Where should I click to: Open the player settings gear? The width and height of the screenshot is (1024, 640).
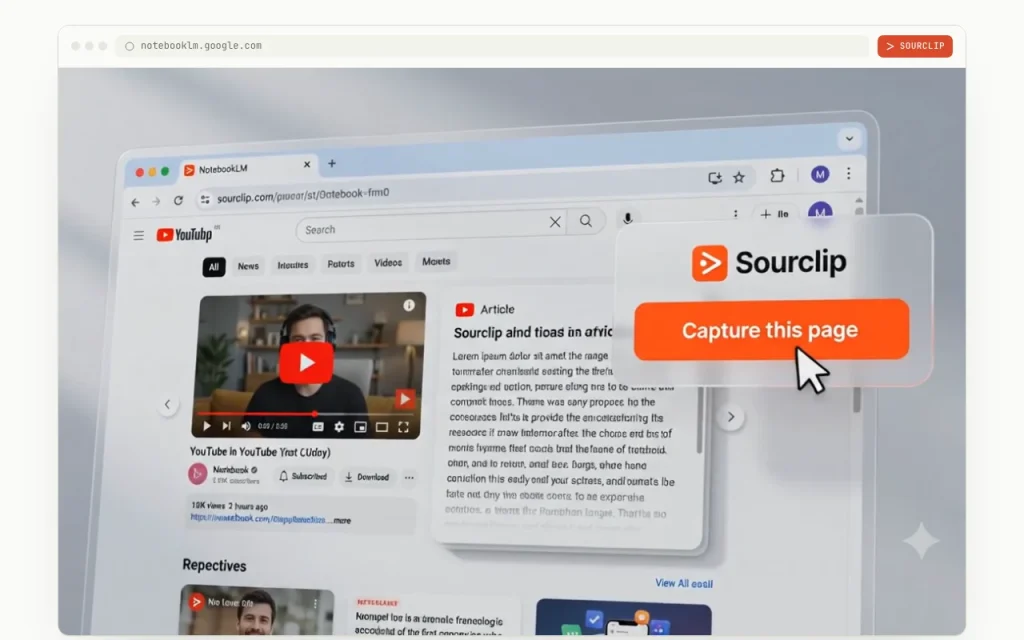(339, 427)
